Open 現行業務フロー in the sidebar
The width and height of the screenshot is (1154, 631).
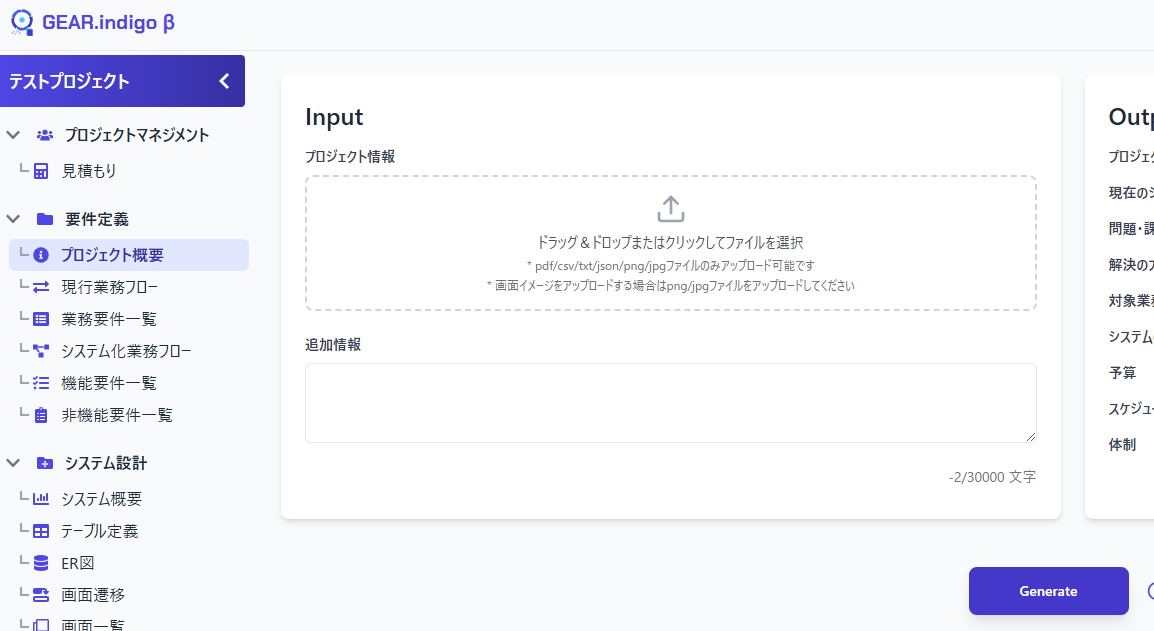click(110, 287)
